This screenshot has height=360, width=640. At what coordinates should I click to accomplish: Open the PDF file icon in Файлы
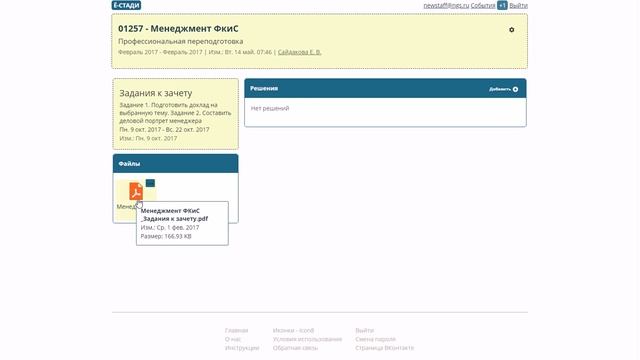tap(136, 191)
